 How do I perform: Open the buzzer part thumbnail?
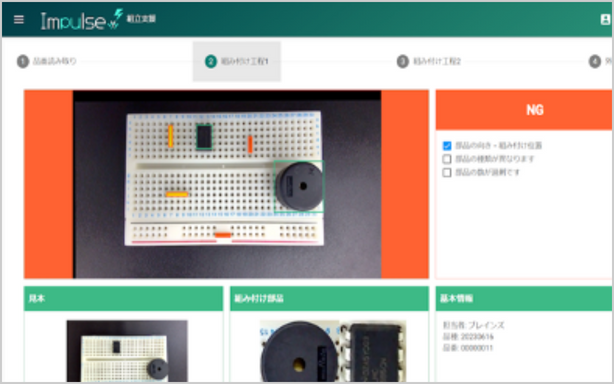pos(300,351)
